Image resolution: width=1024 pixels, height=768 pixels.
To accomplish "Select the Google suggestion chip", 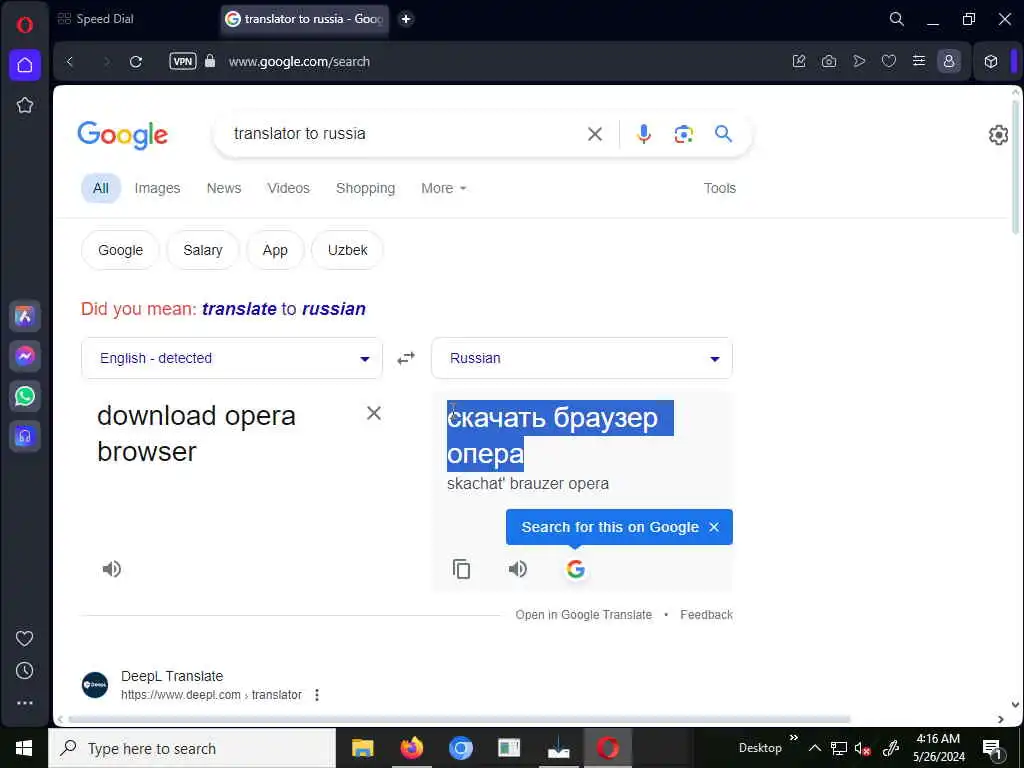I will 120,250.
